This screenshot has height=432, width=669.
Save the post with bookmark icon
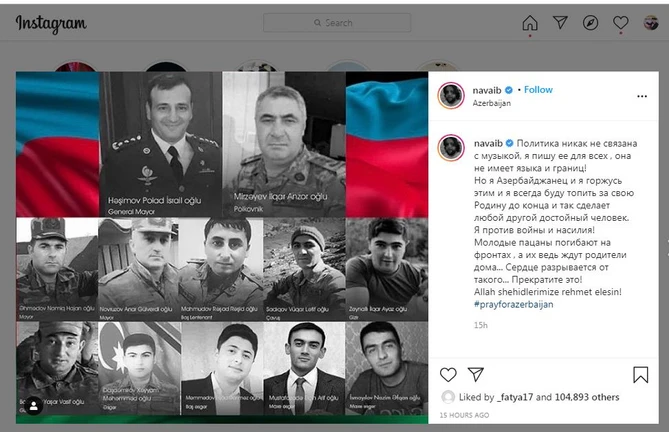click(640, 375)
